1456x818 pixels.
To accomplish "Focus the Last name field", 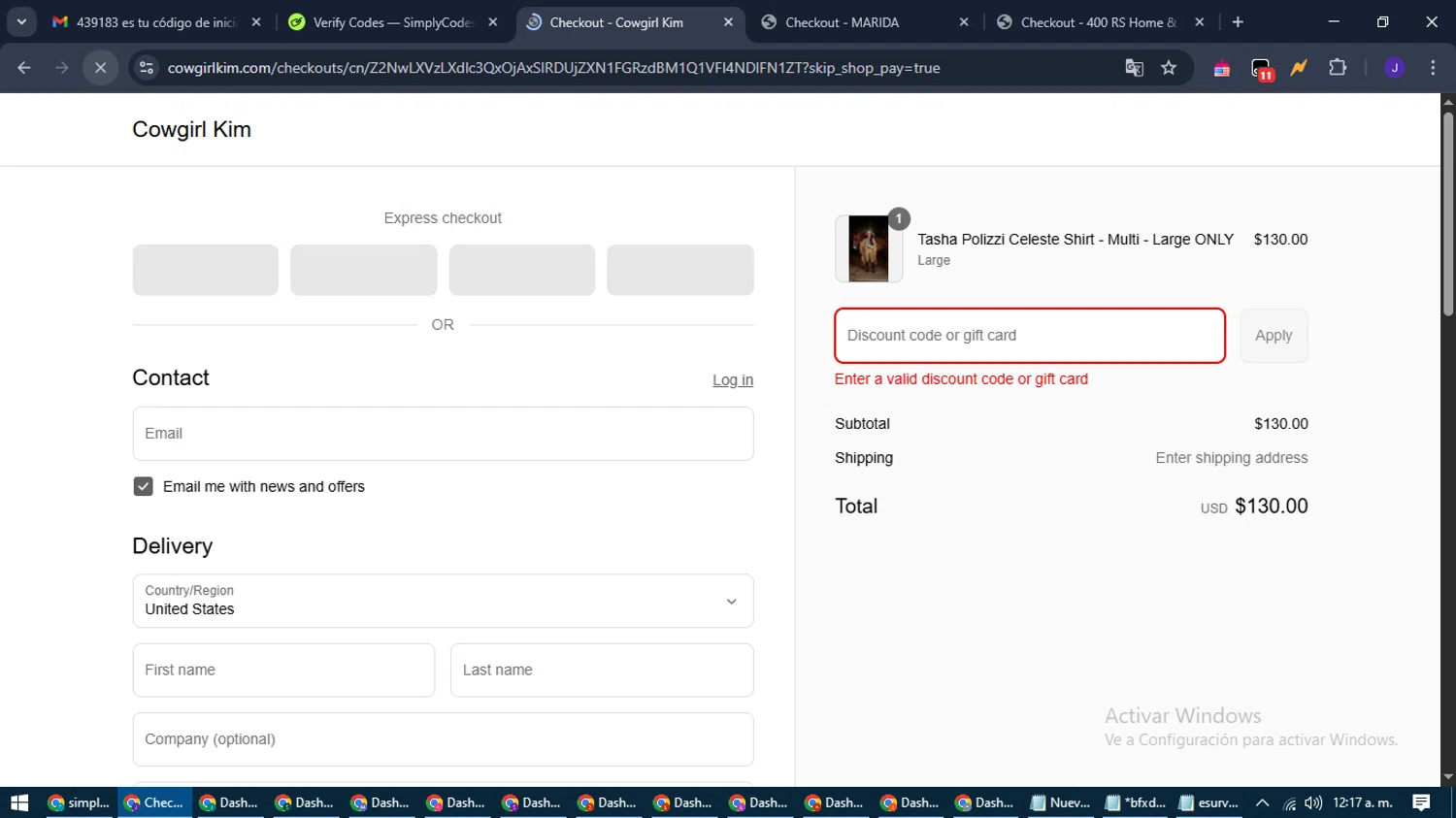I will tap(602, 670).
